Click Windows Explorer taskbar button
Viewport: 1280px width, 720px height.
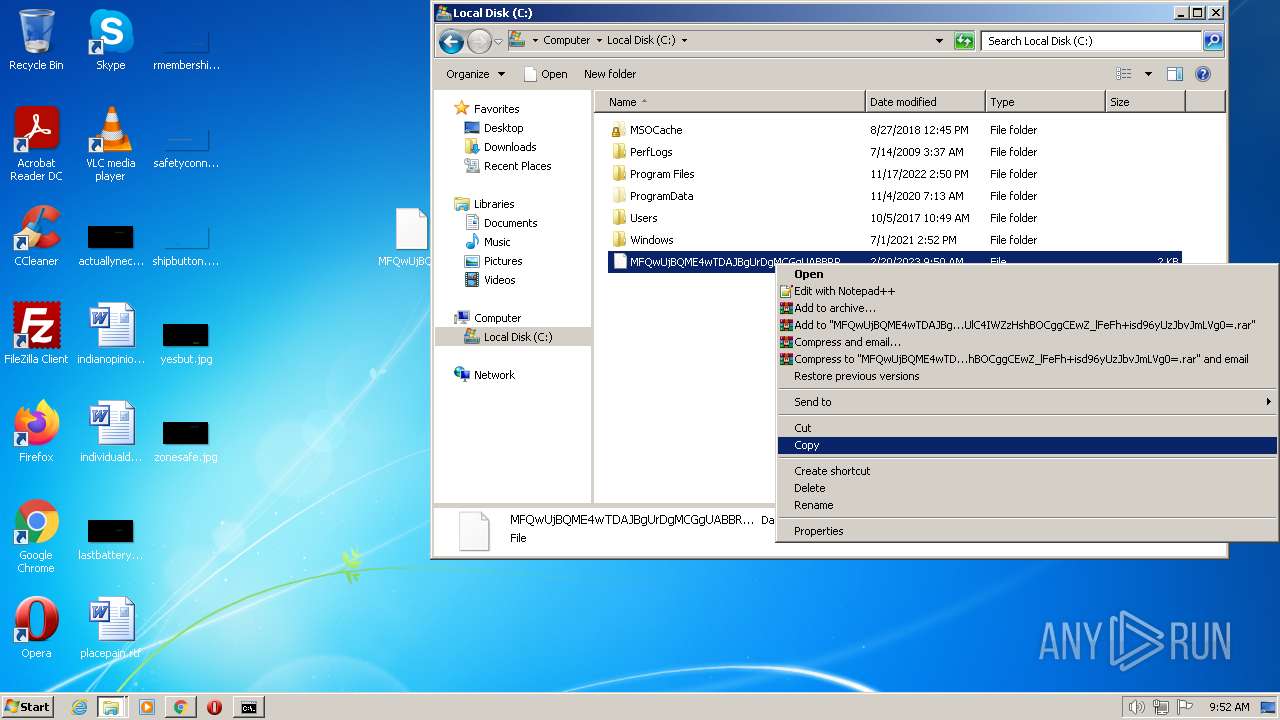[111, 707]
